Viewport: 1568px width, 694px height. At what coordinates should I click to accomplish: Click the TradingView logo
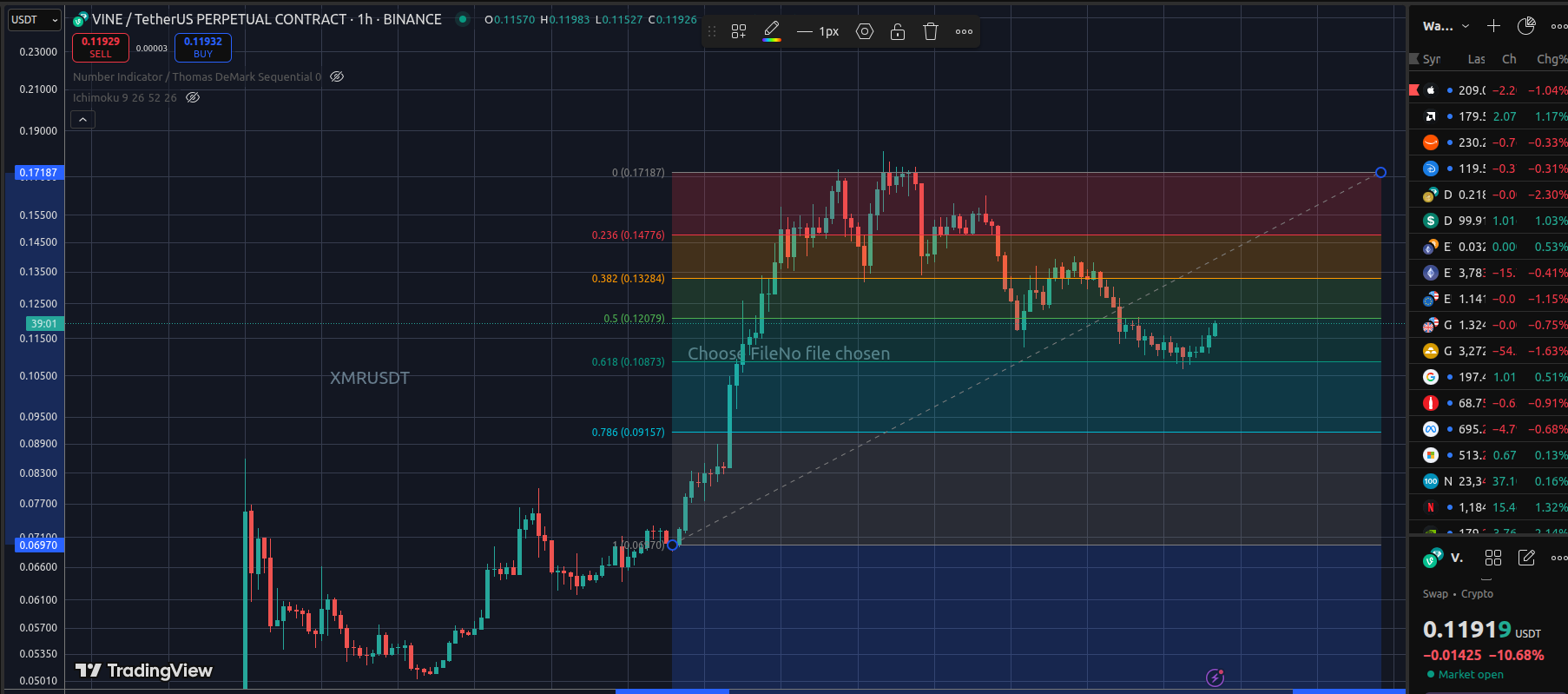[x=144, y=671]
